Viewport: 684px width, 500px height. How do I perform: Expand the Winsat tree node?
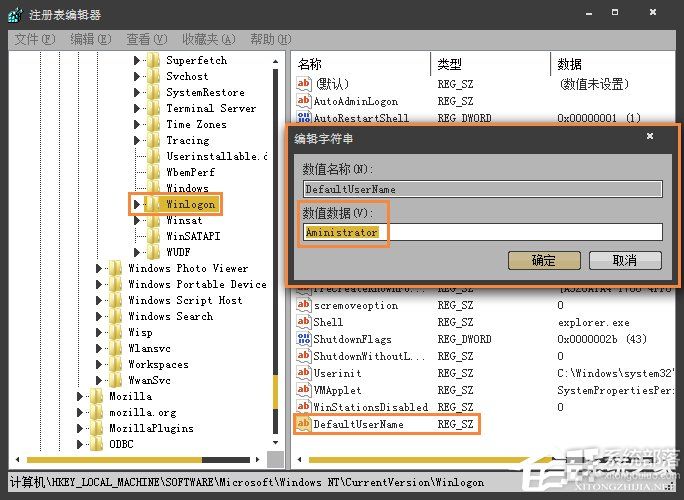pyautogui.click(x=137, y=220)
